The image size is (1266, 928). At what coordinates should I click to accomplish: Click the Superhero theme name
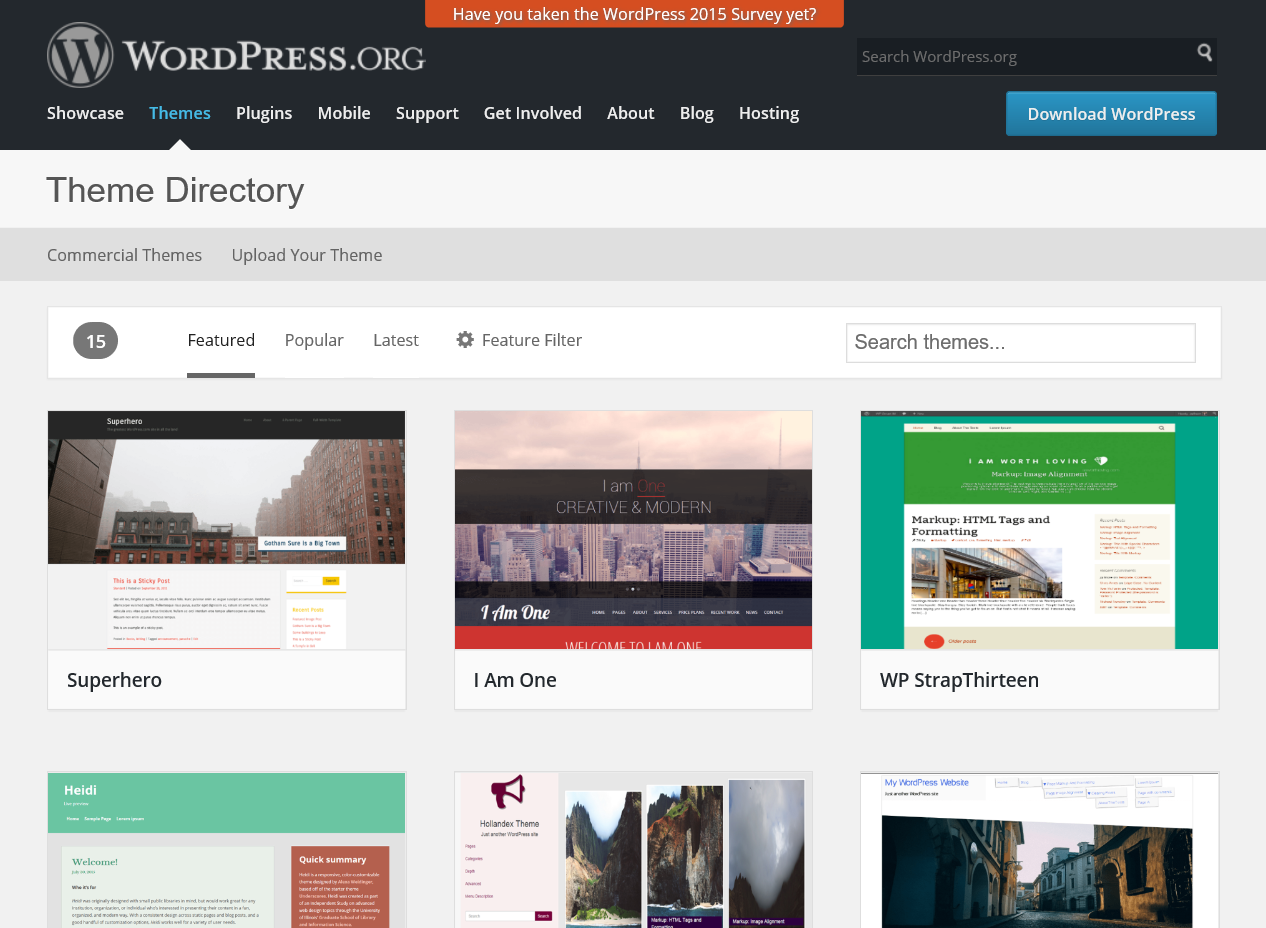pyautogui.click(x=115, y=680)
